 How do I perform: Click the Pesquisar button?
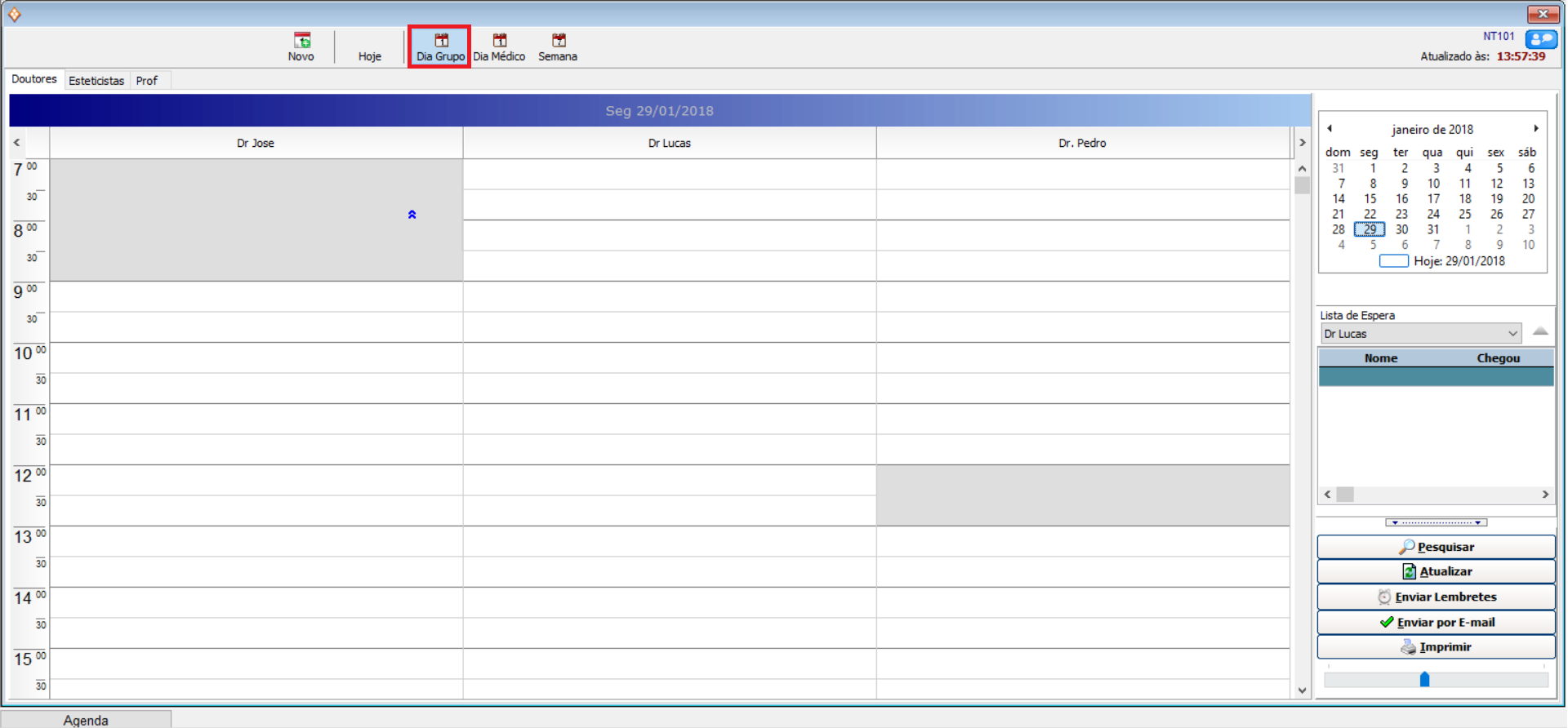(x=1436, y=547)
